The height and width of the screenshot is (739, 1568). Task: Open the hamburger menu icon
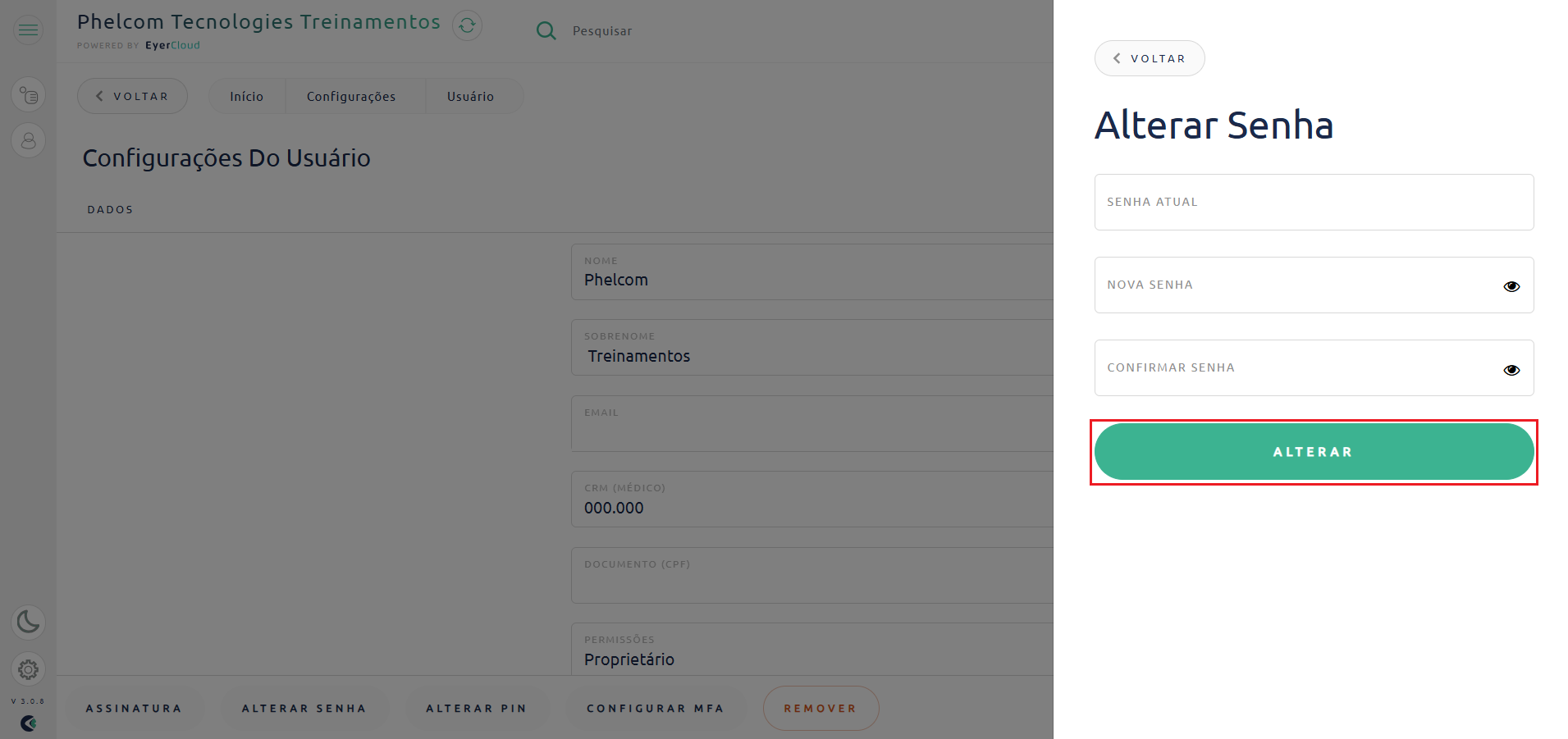(28, 30)
